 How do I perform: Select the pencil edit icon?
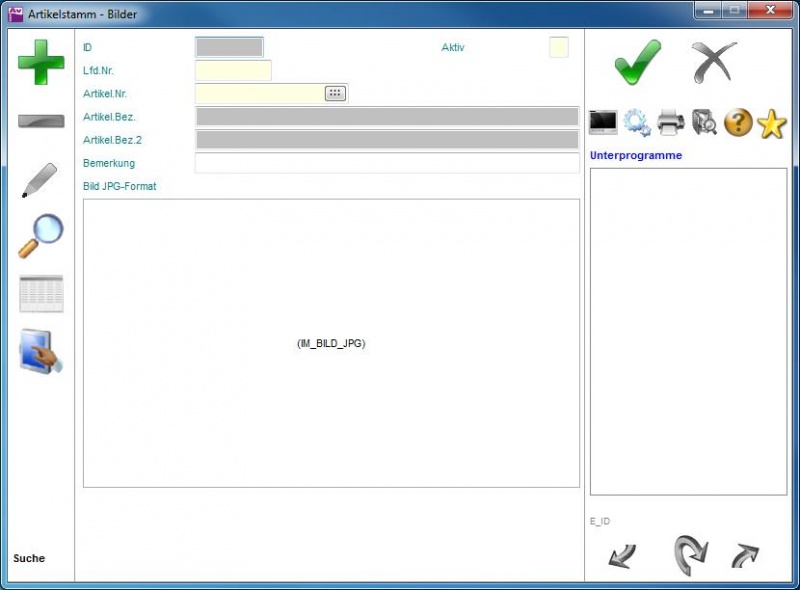(x=40, y=180)
